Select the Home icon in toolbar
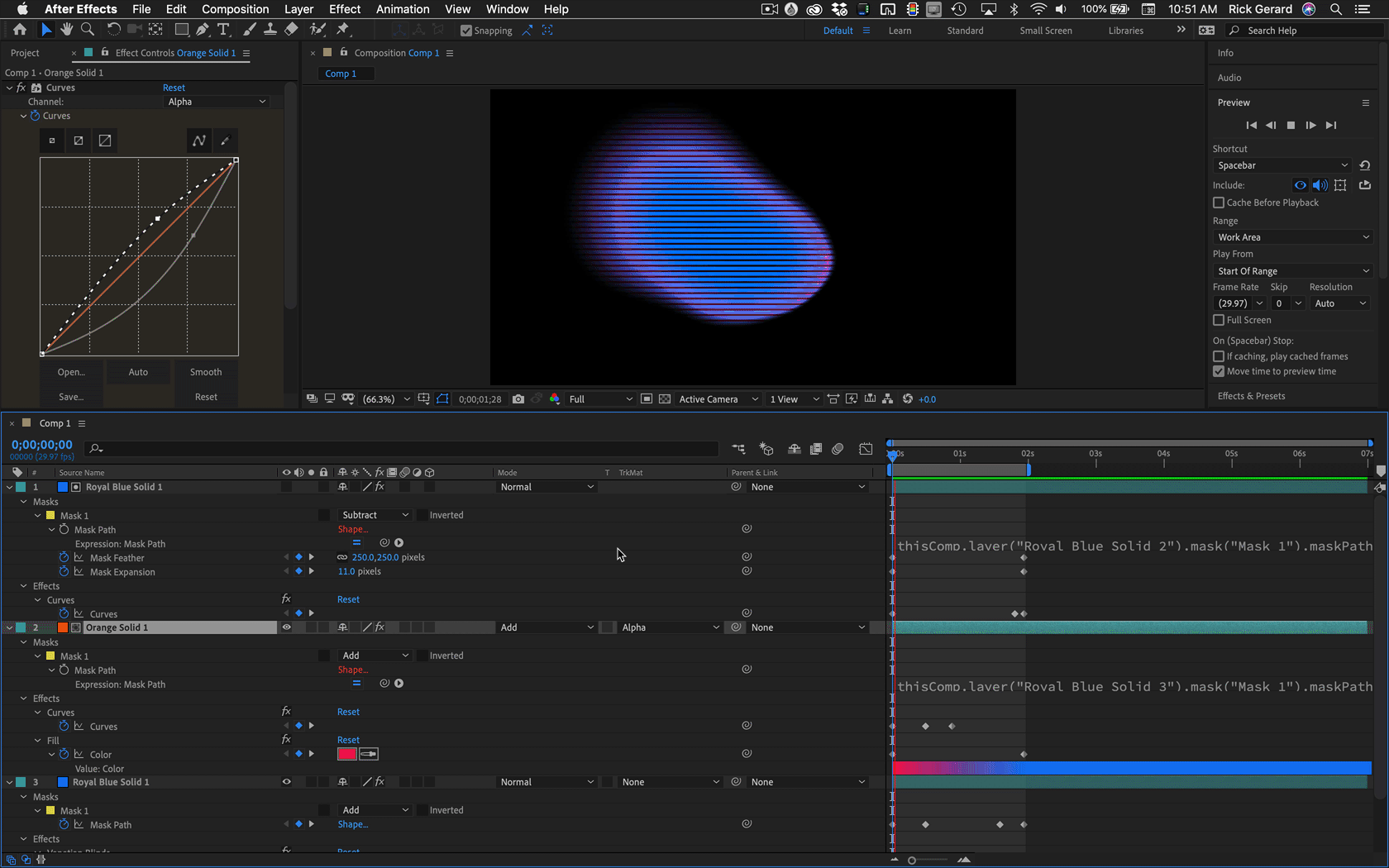Viewport: 1389px width, 868px height. tap(20, 30)
